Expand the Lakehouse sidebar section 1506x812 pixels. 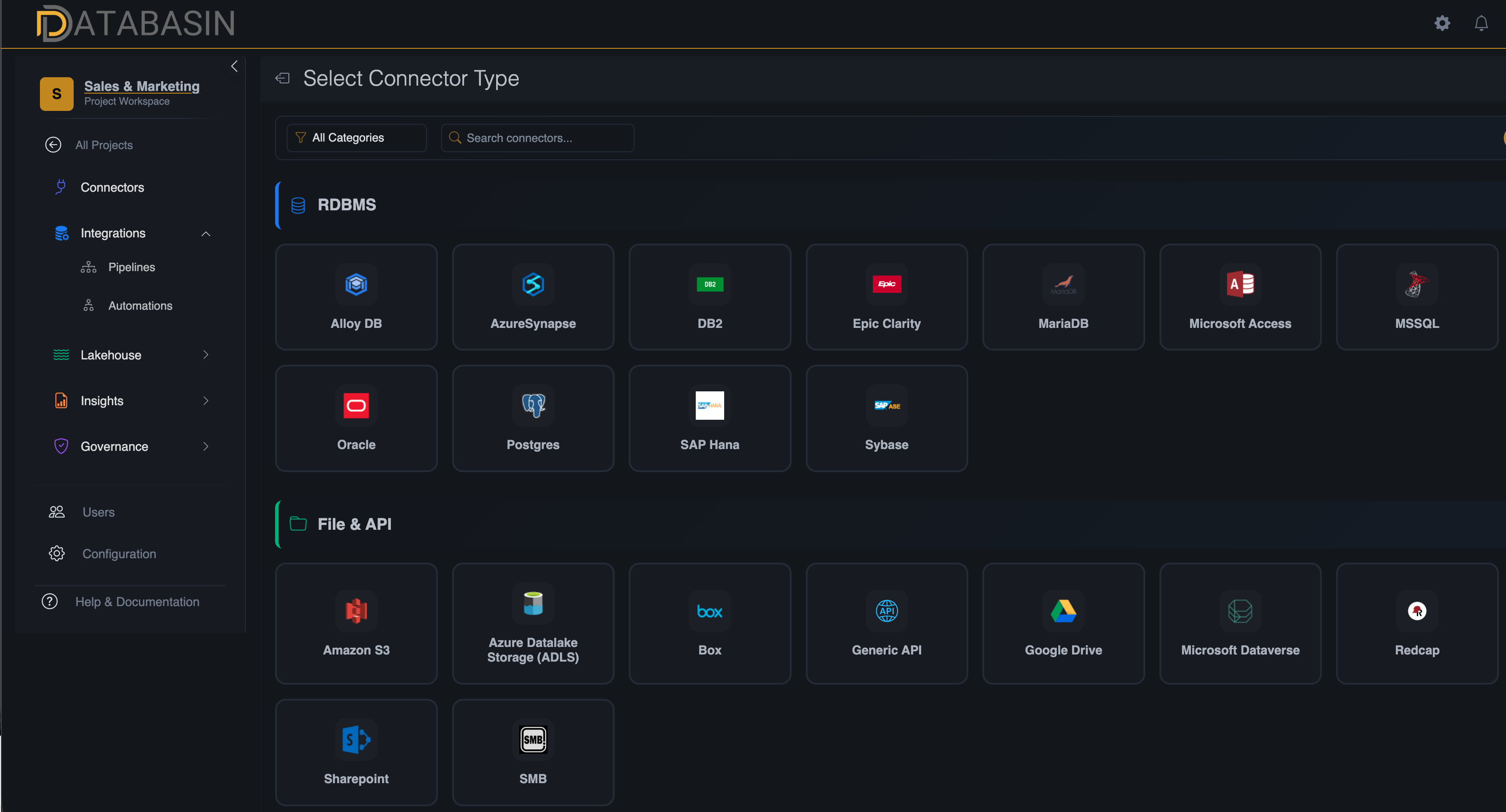click(205, 355)
